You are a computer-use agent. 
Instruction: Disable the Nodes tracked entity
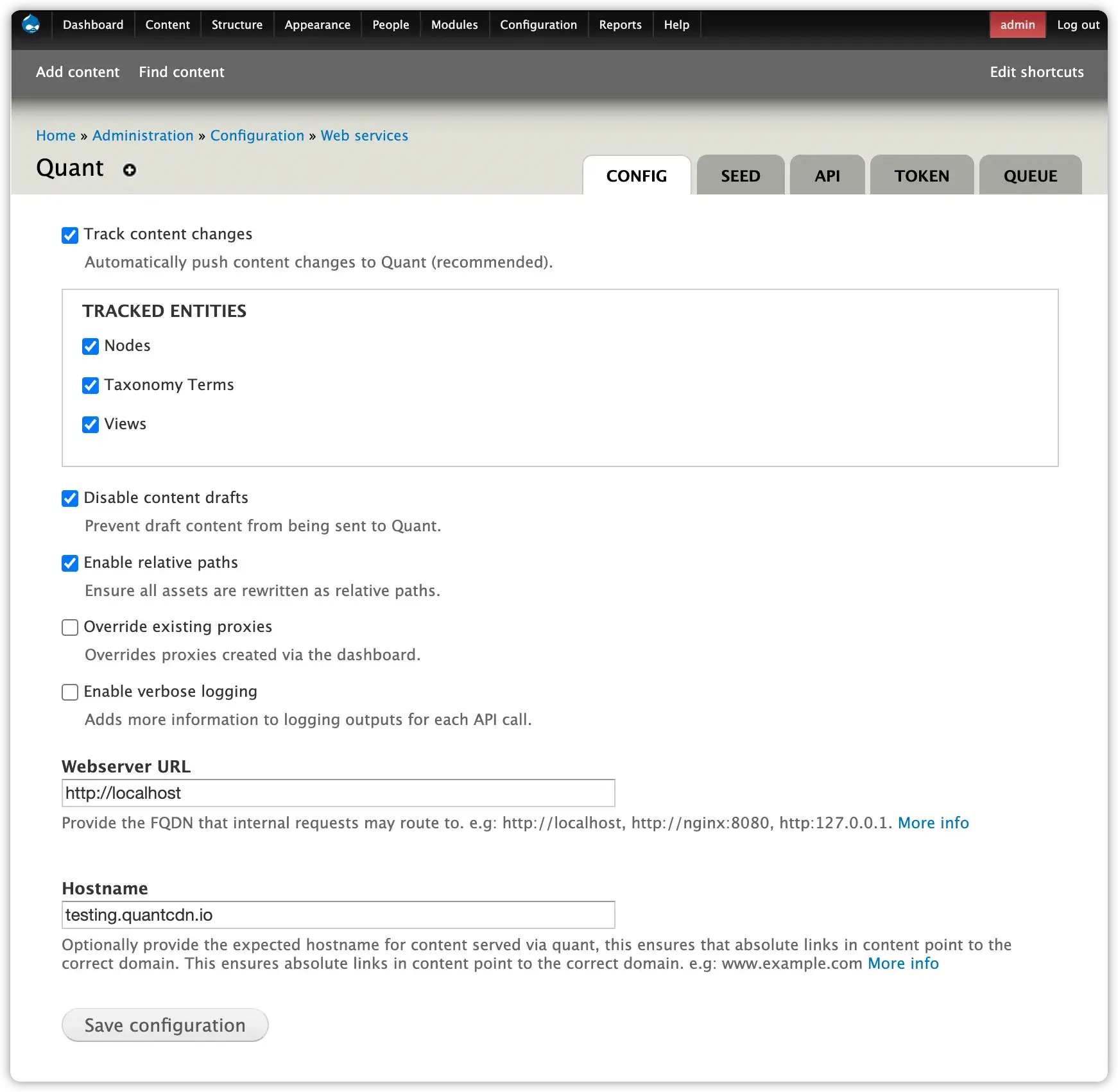(x=90, y=346)
